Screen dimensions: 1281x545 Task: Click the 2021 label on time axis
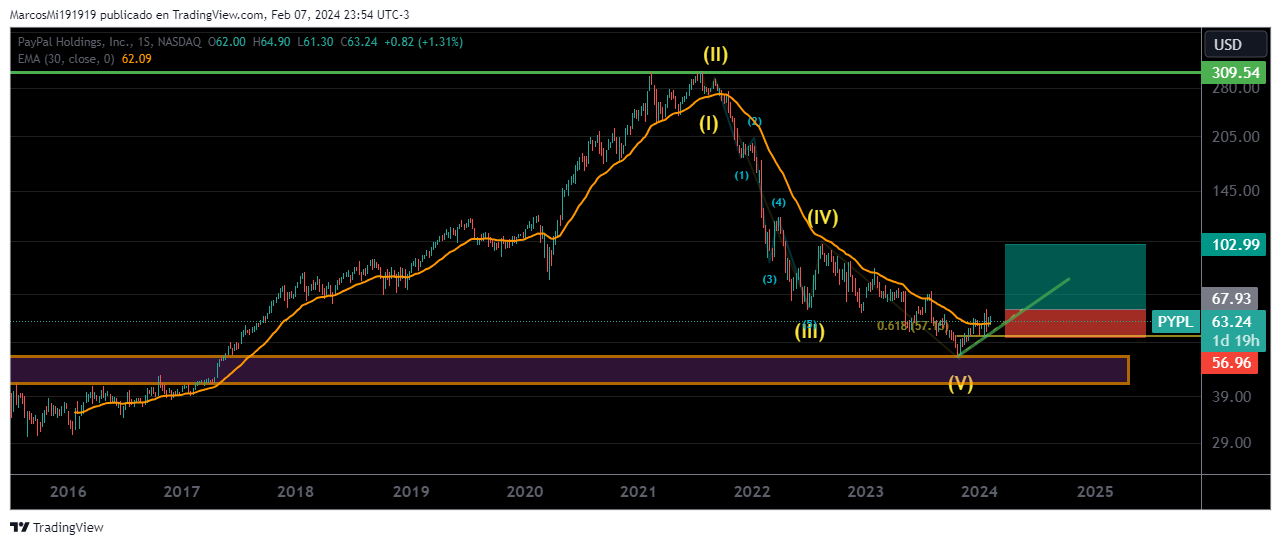[x=638, y=492]
